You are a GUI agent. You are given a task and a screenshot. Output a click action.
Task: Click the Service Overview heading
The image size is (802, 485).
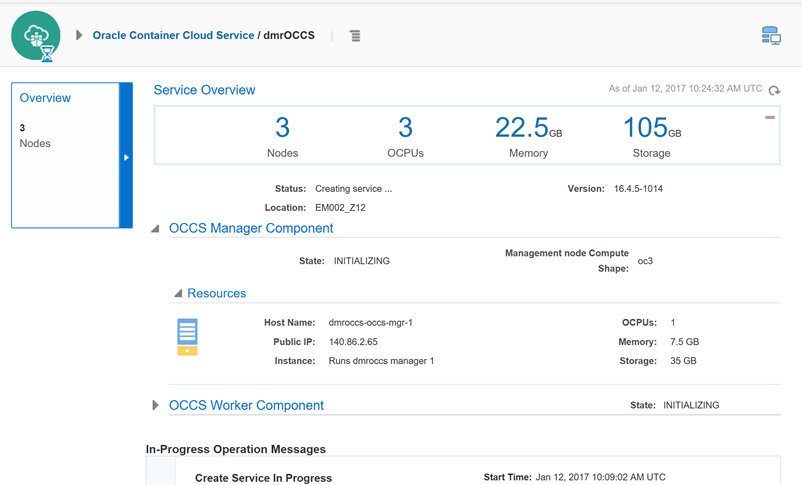click(204, 90)
